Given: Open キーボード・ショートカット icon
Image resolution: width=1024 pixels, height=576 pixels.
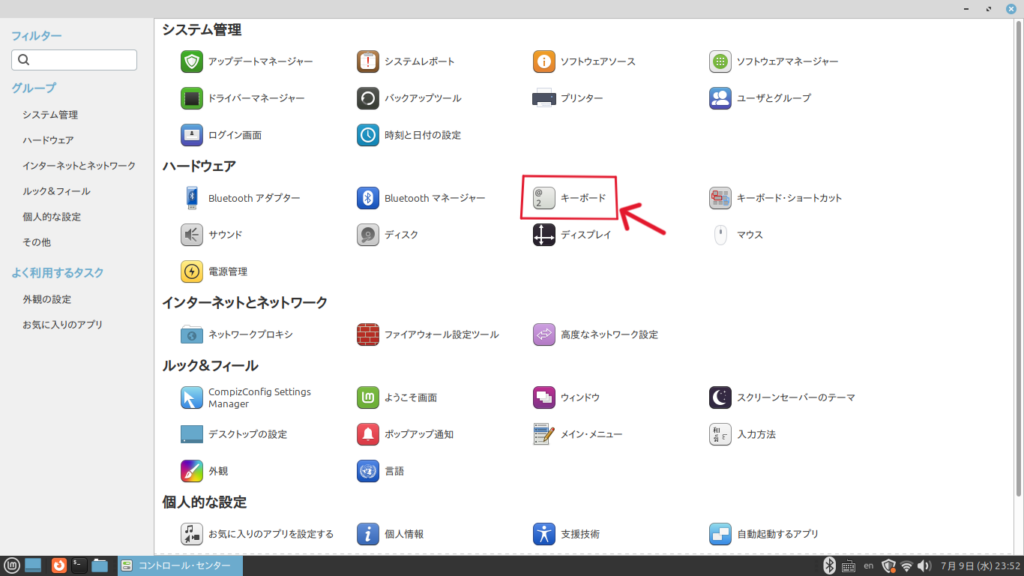Looking at the screenshot, I should point(720,198).
